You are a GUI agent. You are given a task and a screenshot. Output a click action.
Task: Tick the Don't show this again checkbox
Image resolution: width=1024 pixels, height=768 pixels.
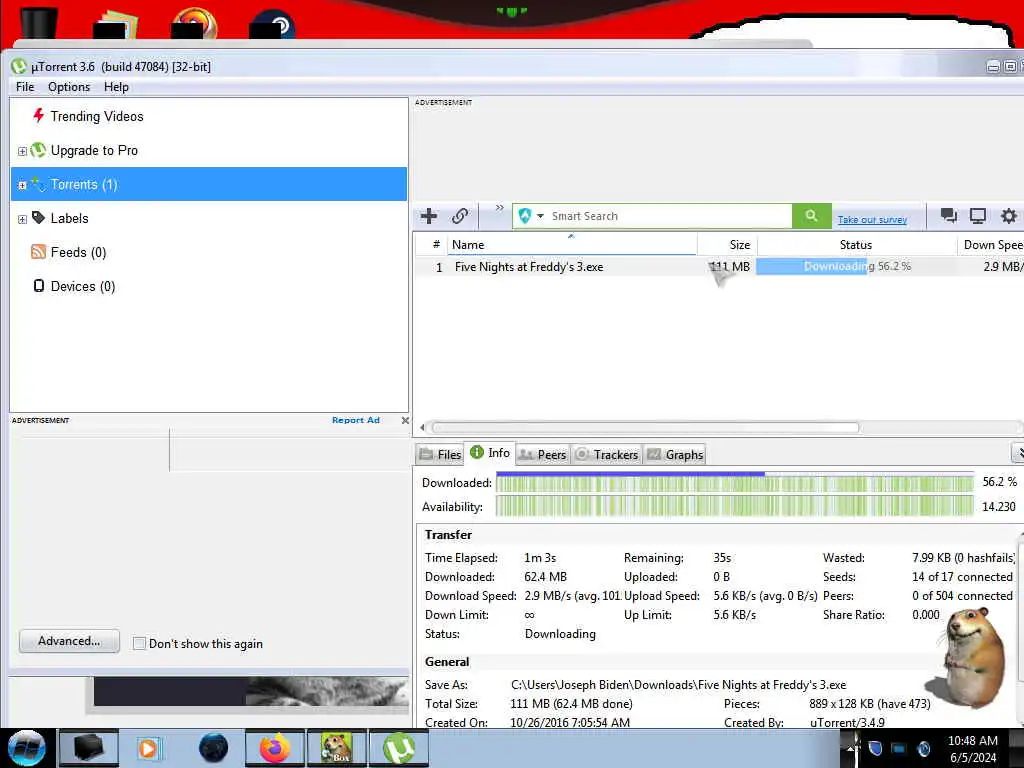pyautogui.click(x=139, y=643)
